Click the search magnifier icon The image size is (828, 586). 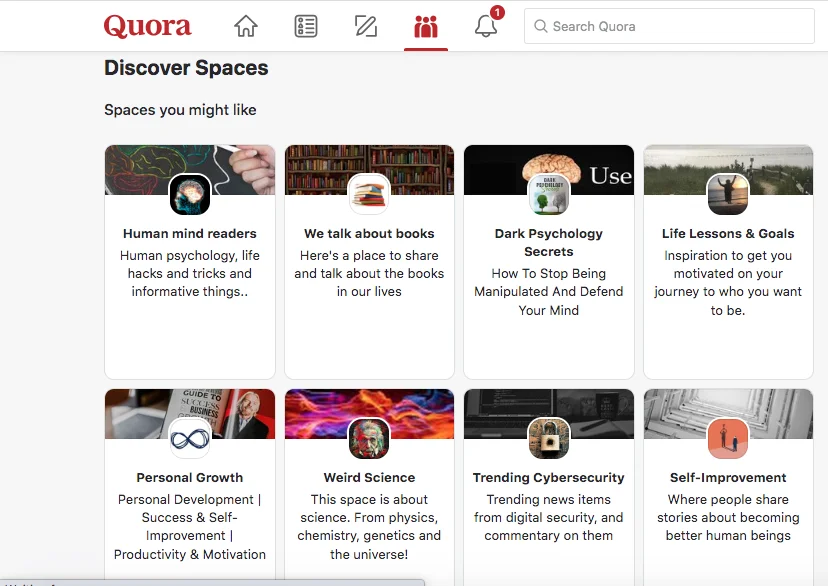pos(540,26)
